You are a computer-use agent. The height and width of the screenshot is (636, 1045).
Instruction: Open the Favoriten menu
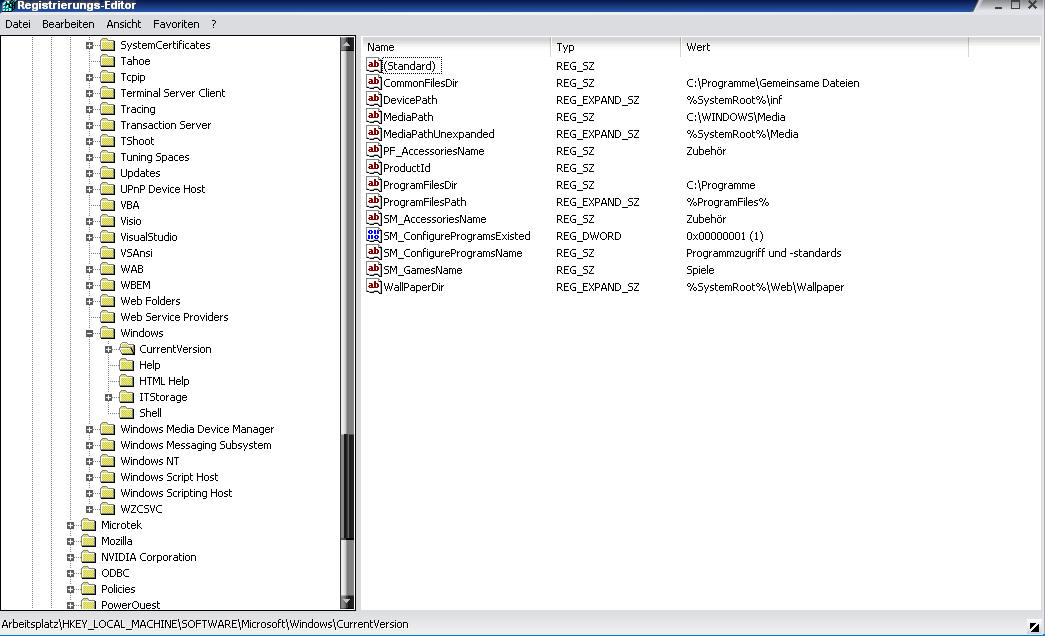[176, 24]
